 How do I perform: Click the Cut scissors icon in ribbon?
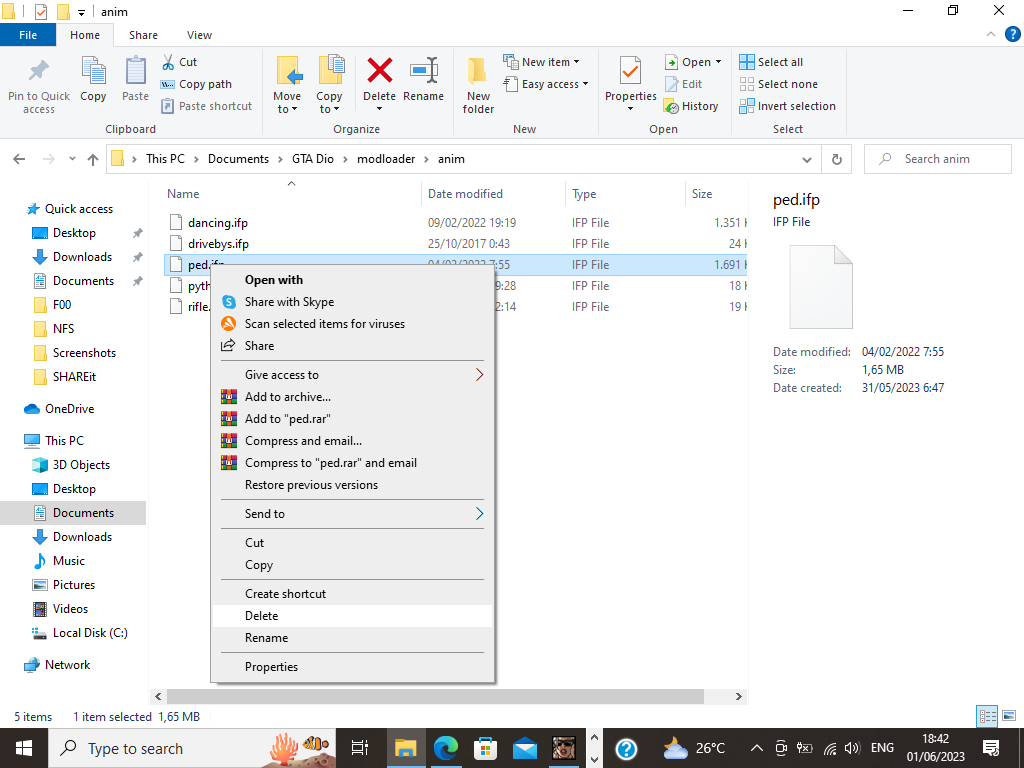click(168, 62)
